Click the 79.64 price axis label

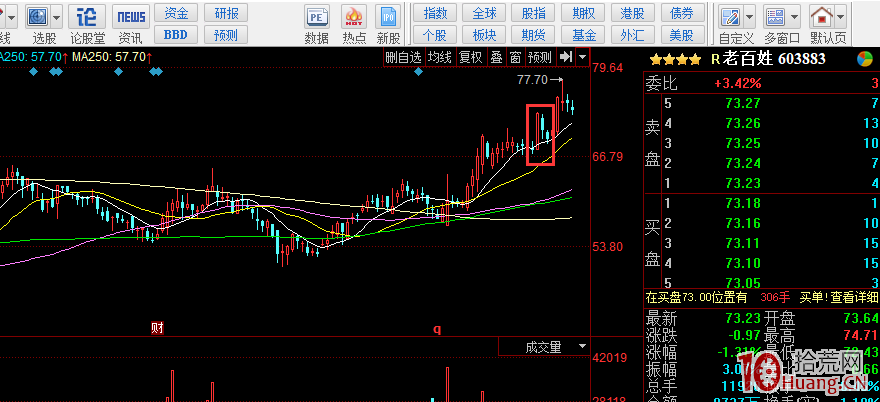608,68
